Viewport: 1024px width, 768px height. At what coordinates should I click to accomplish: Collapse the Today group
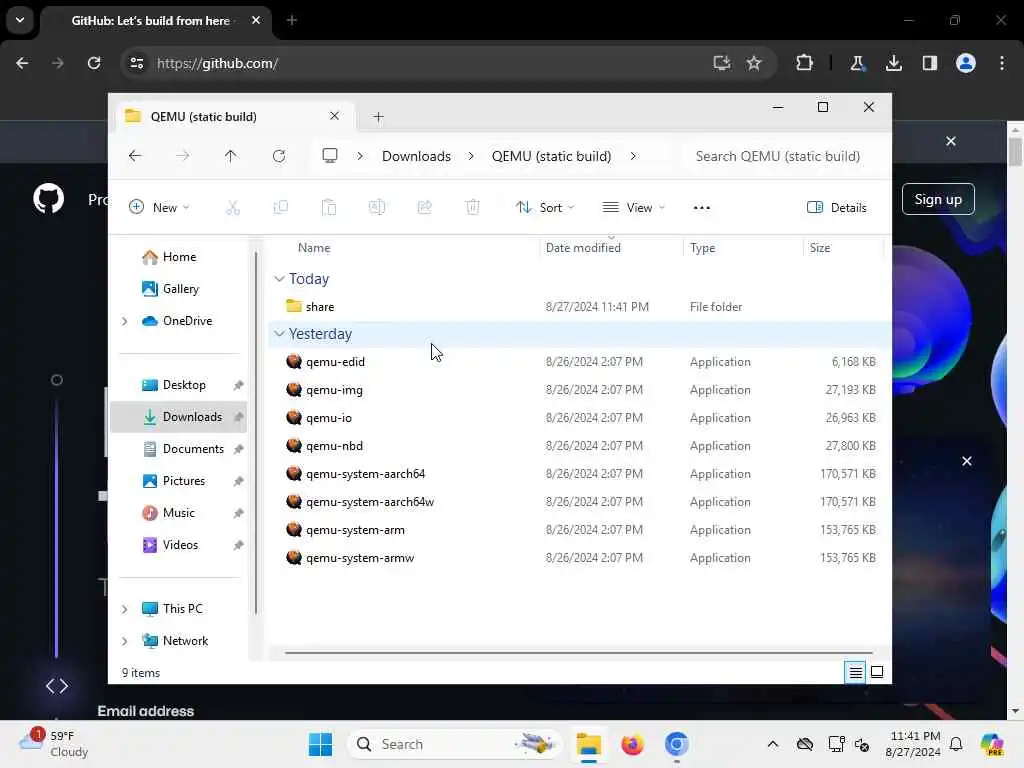pos(280,279)
